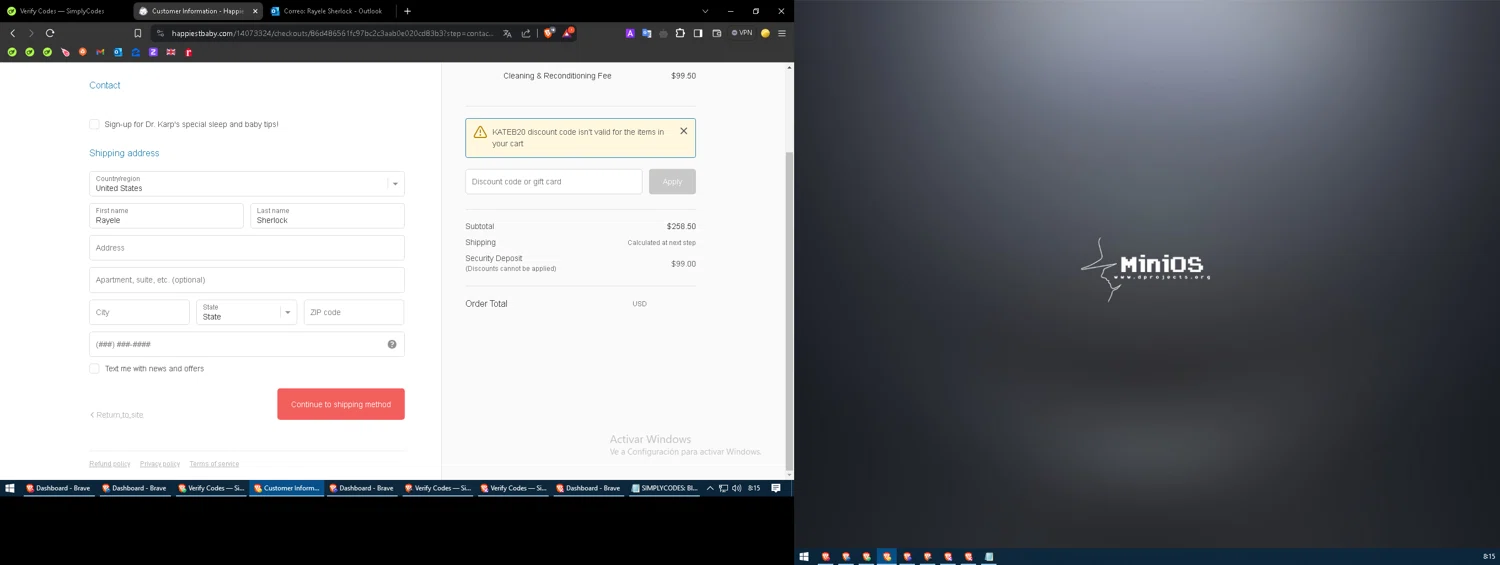1500x565 pixels.
Task: Click the browser address bar URL
Action: [332, 33]
